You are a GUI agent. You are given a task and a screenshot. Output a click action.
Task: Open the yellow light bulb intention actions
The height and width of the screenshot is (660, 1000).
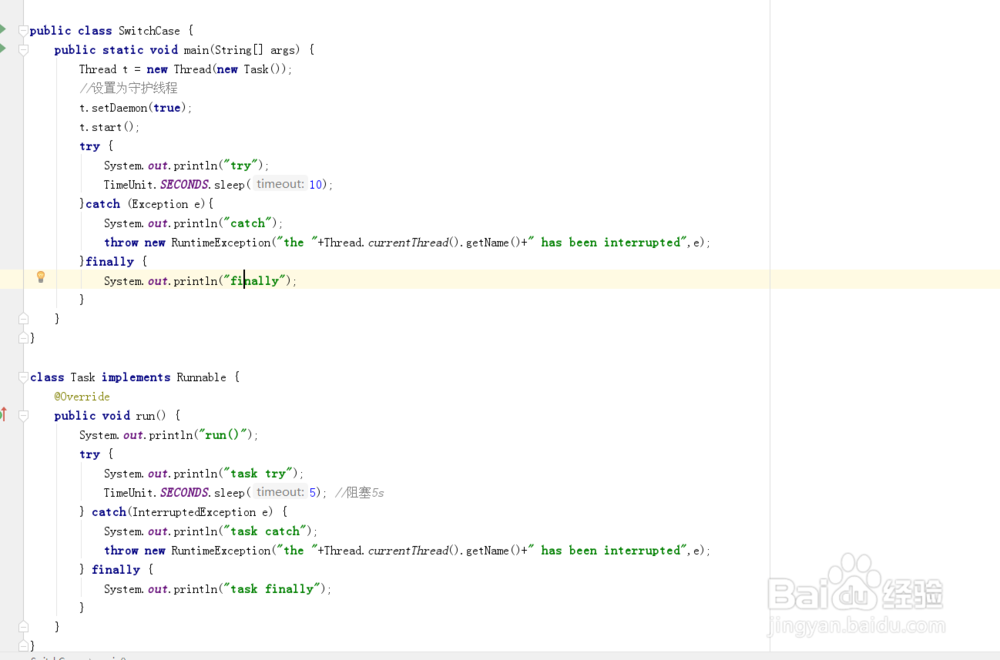(x=41, y=277)
